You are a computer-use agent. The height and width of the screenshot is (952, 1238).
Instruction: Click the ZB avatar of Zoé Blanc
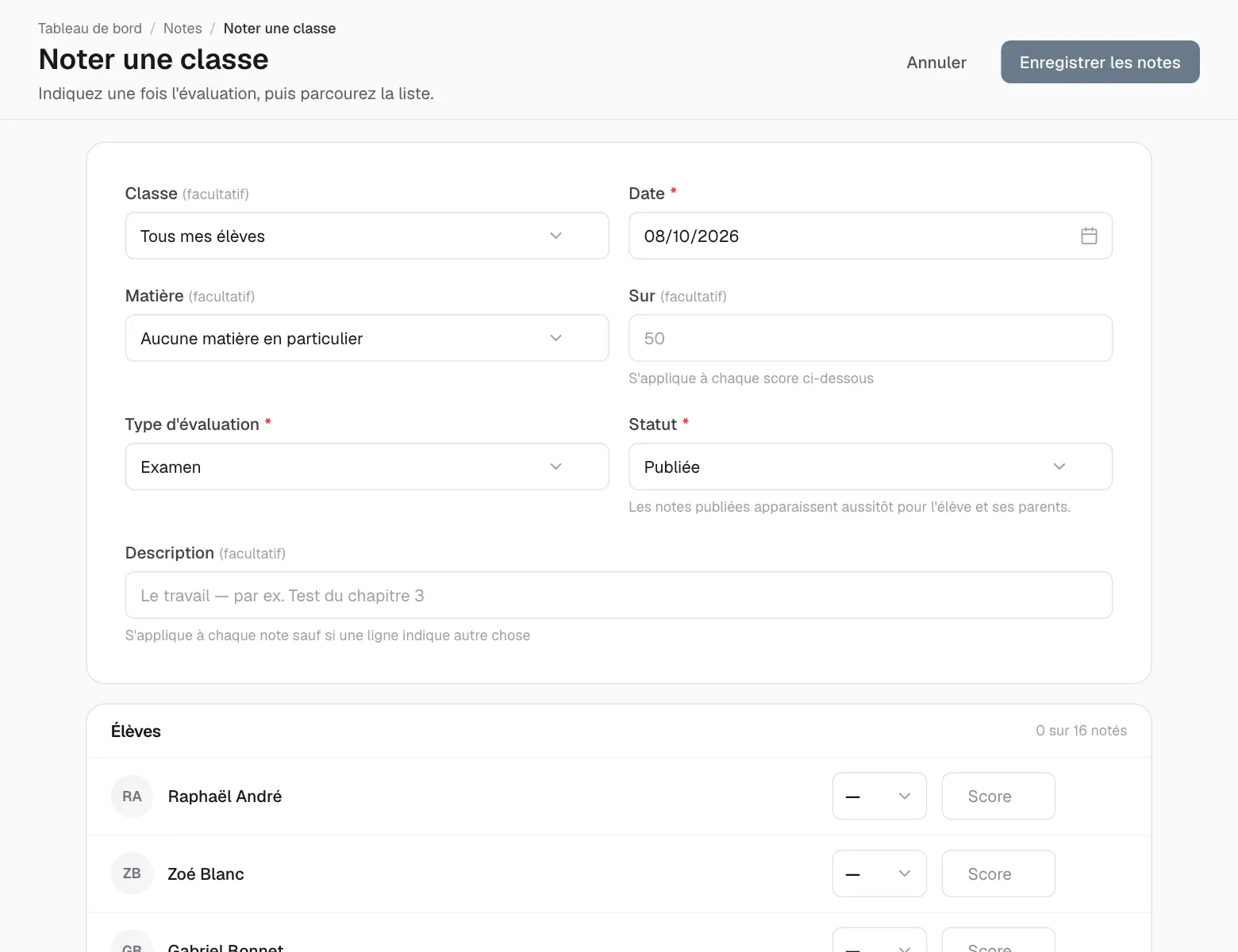(x=132, y=873)
